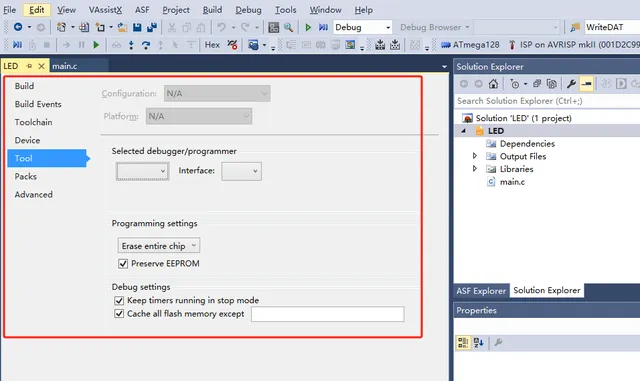The image size is (640, 381).
Task: Select Packs properties page
Action: [x=26, y=176]
